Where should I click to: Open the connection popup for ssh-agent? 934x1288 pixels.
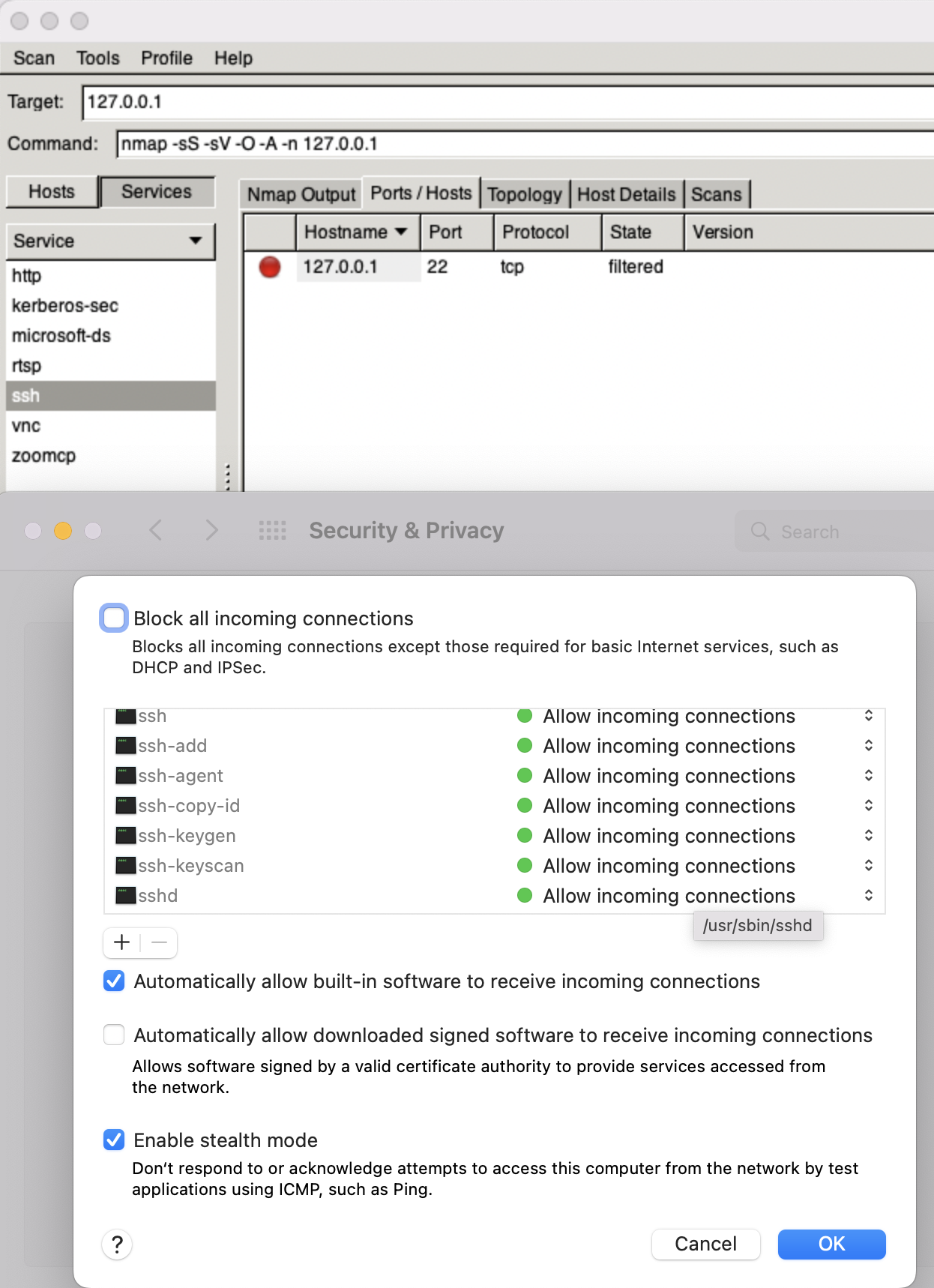869,776
